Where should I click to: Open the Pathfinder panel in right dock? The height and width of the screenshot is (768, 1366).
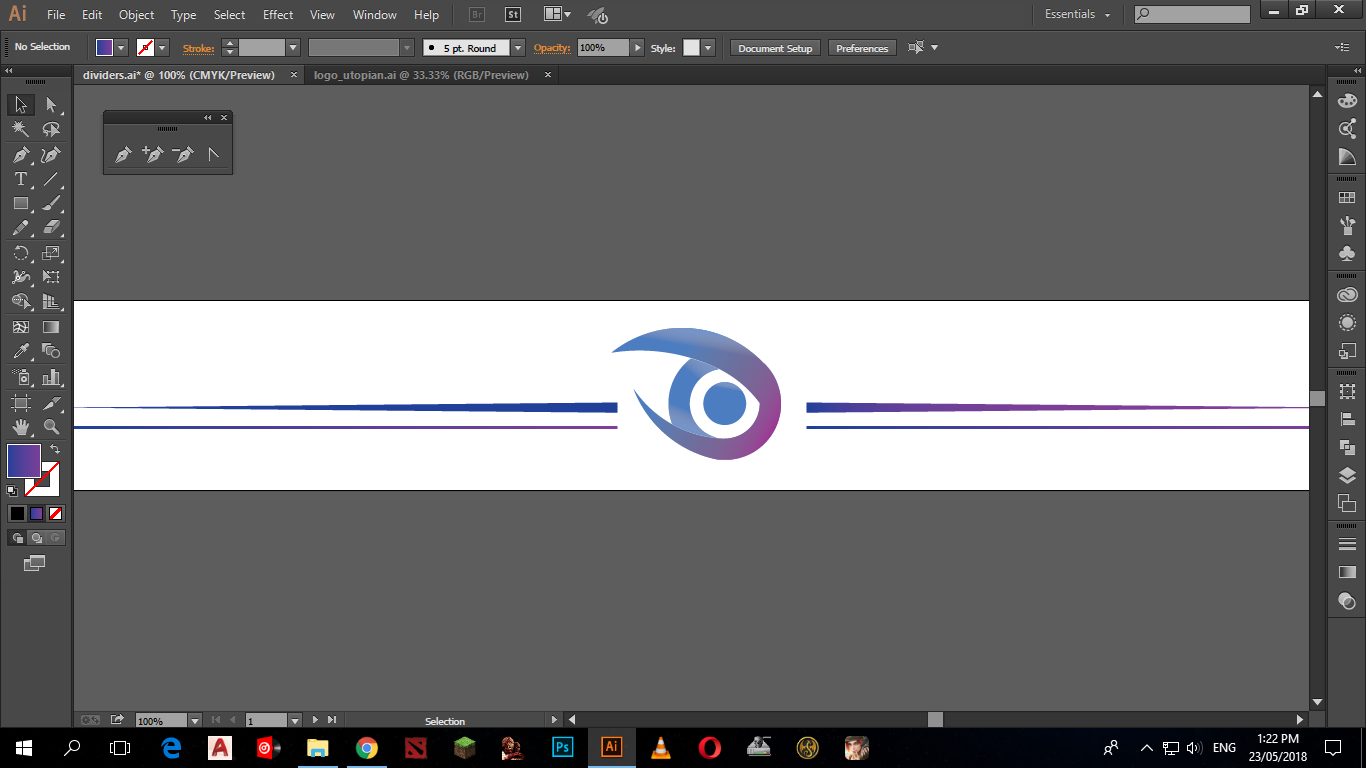tap(1347, 448)
